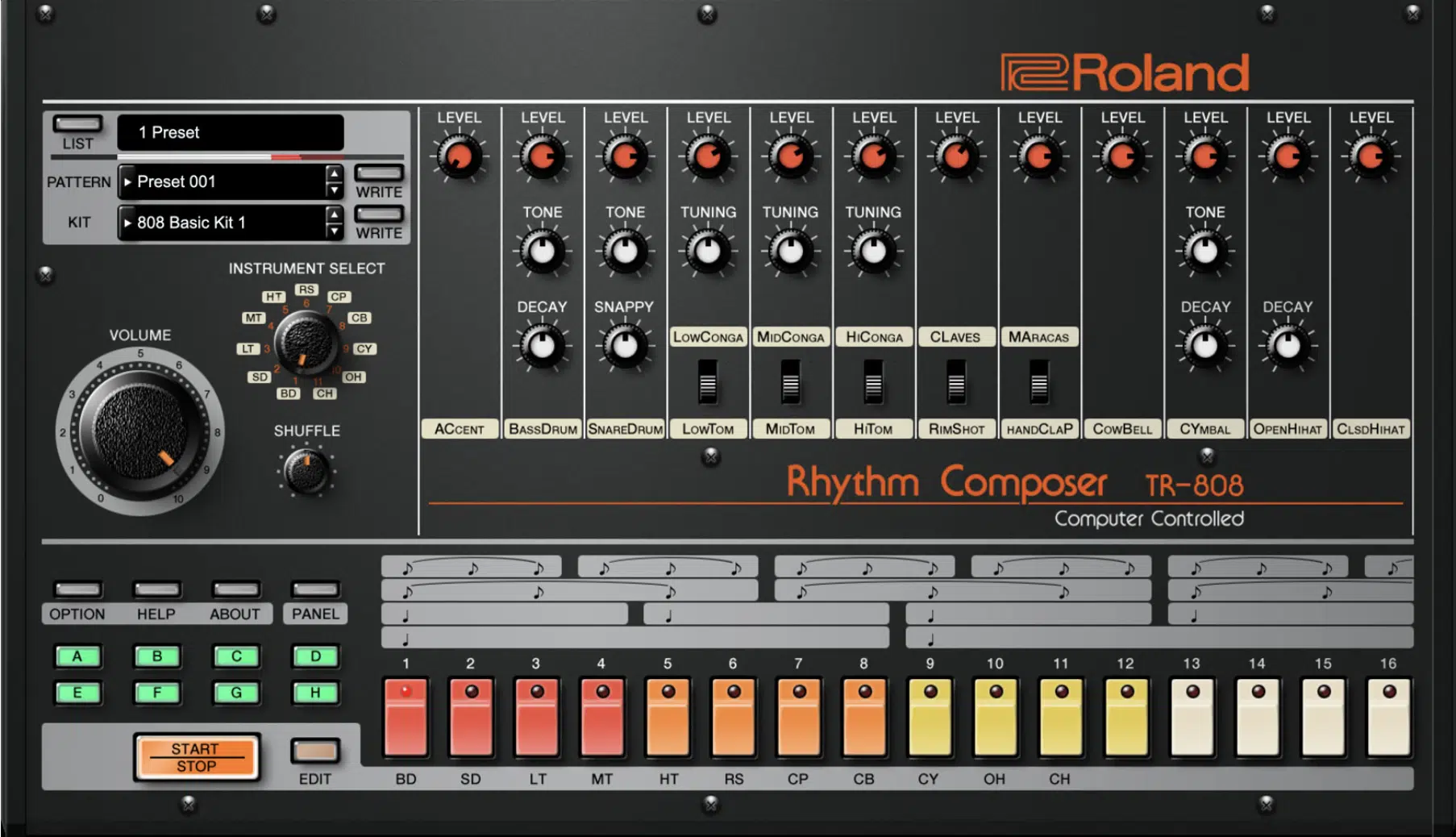Select pattern variation H

[x=315, y=693]
